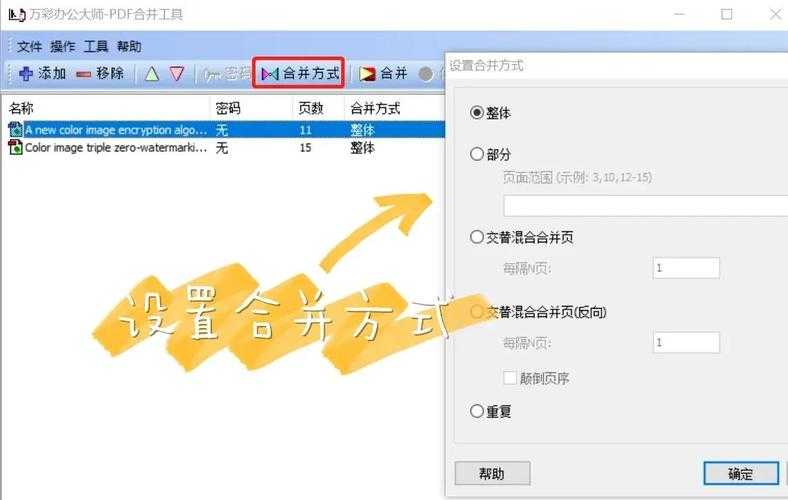Image resolution: width=788 pixels, height=500 pixels.
Task: Select 'Color image triple zero-watermarki…' file
Action: pyautogui.click(x=116, y=148)
